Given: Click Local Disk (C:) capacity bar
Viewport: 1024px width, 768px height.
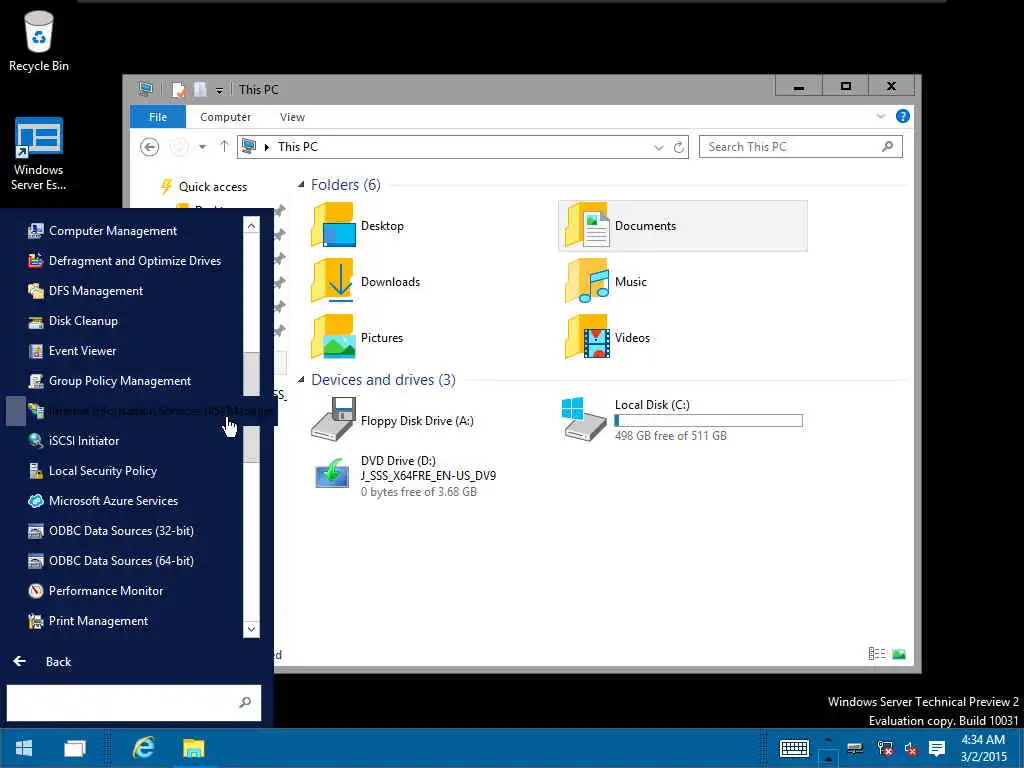Looking at the screenshot, I should pos(709,421).
